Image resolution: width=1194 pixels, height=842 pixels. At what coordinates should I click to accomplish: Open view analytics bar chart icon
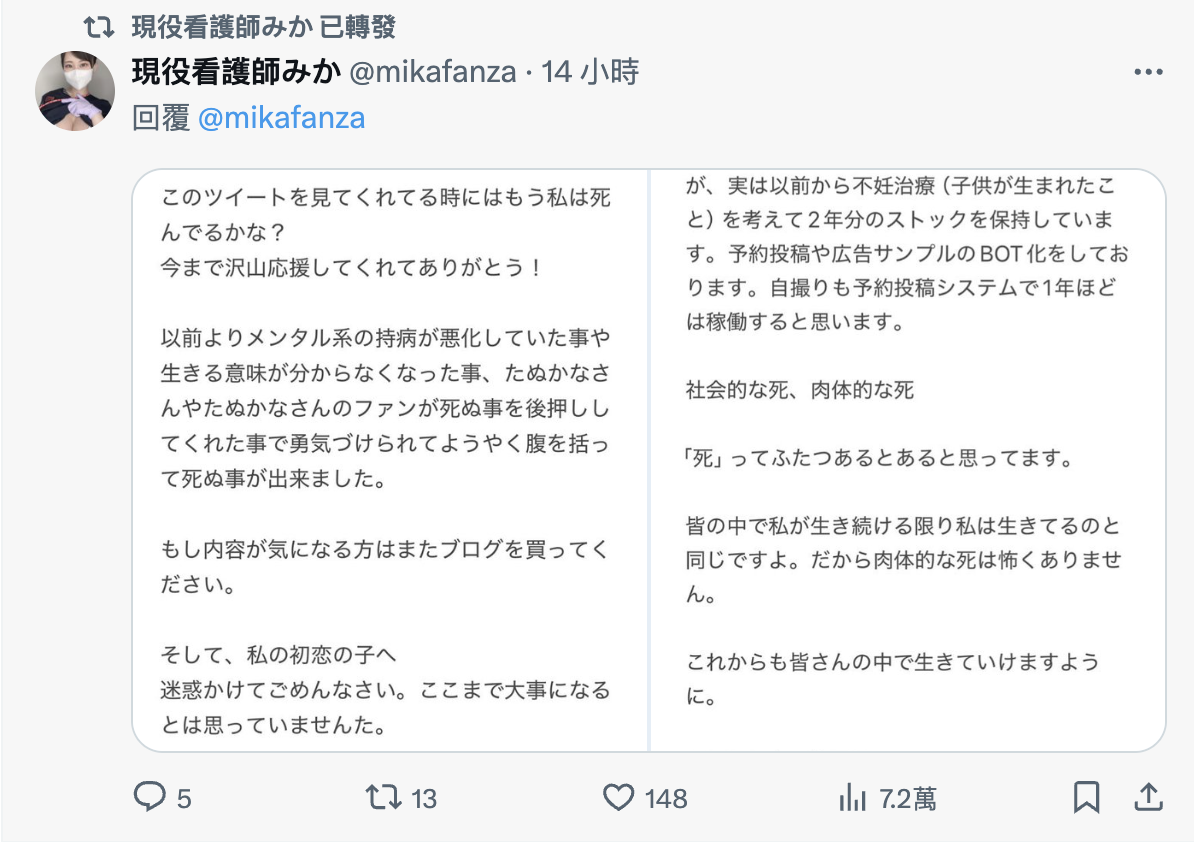852,797
